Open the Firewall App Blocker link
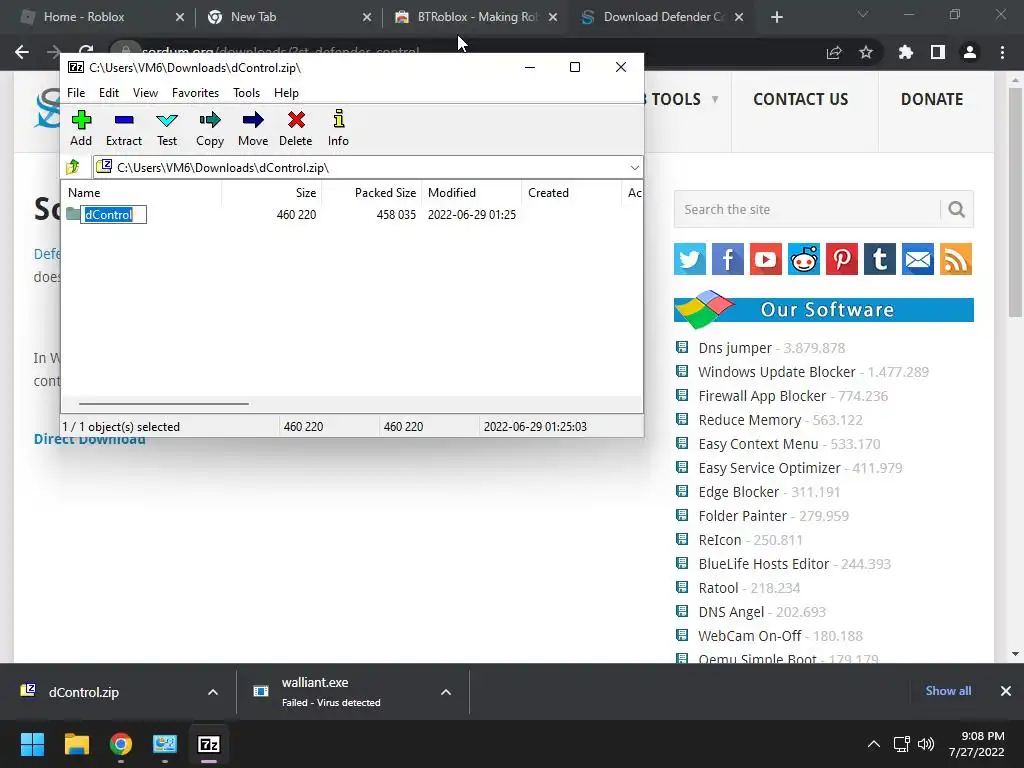The height and width of the screenshot is (768, 1024). 762,396
